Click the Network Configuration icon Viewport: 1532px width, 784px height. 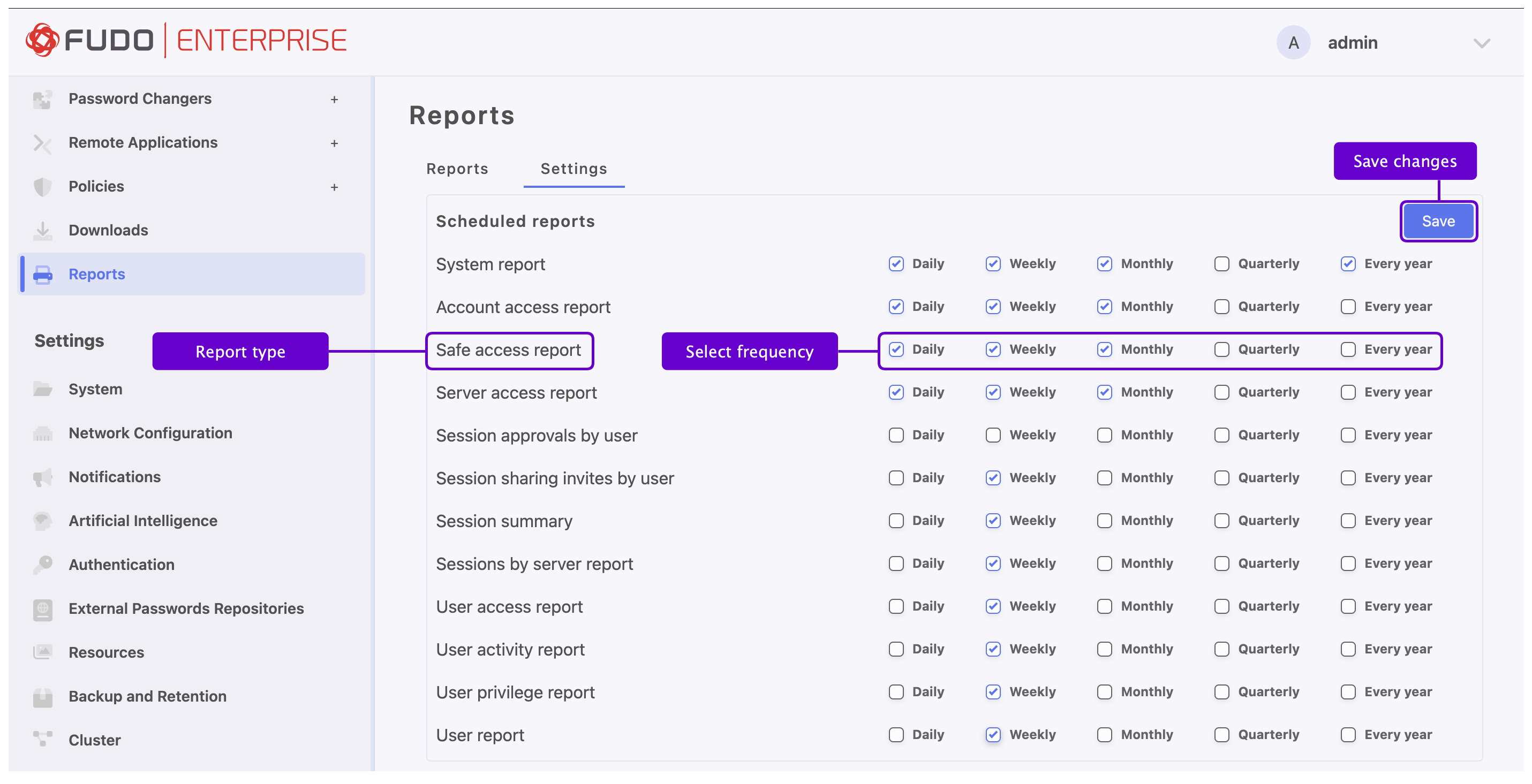pos(42,433)
